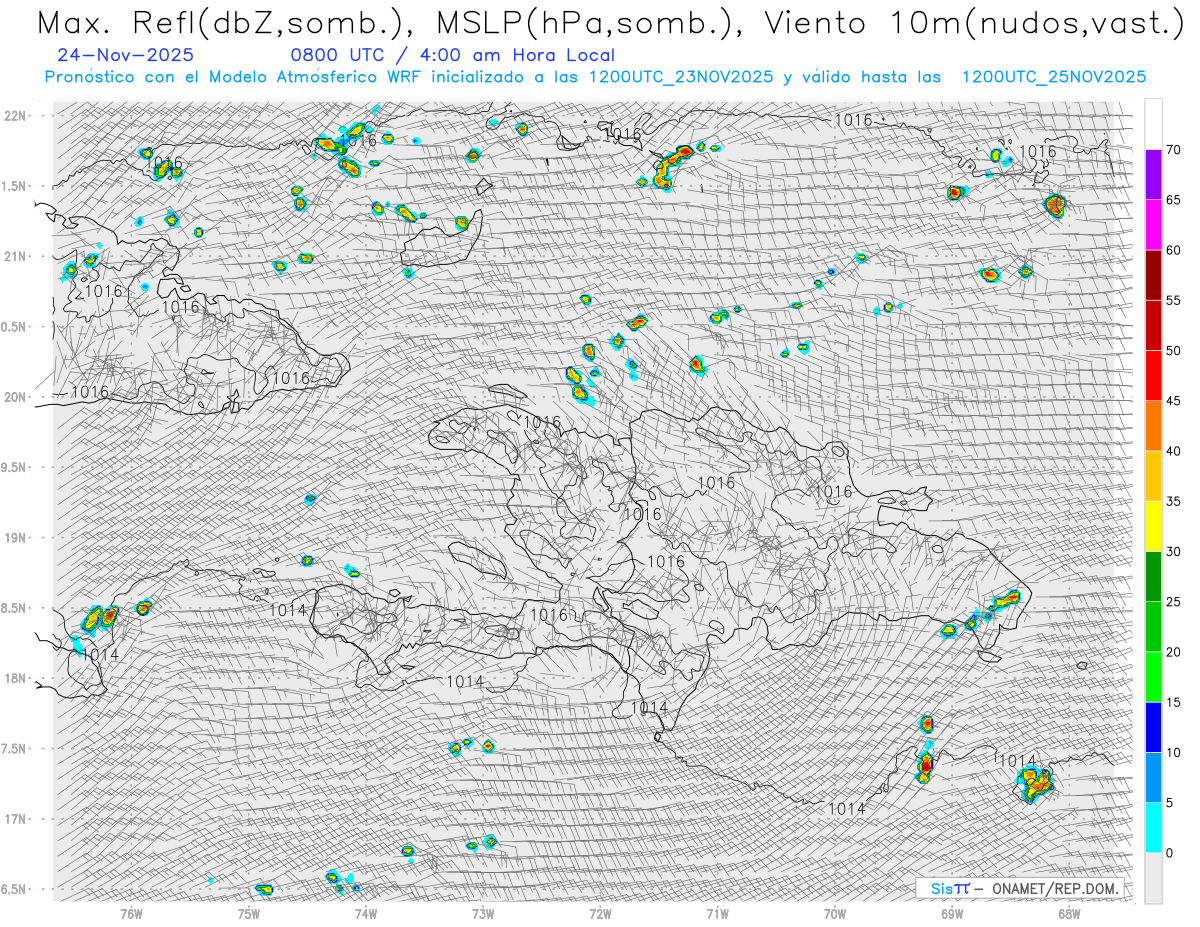The height and width of the screenshot is (927, 1200).
Task: Click the '20N' latitude axis label
Action: 15,398
